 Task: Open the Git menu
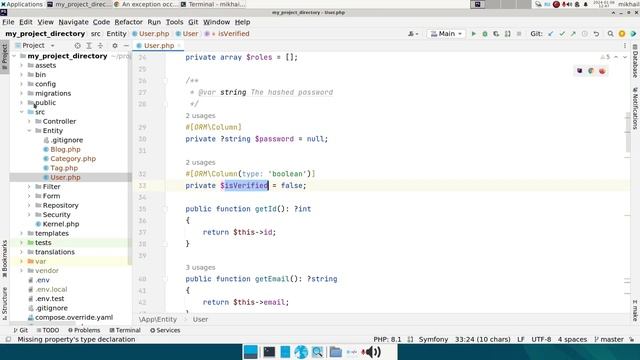(193, 22)
